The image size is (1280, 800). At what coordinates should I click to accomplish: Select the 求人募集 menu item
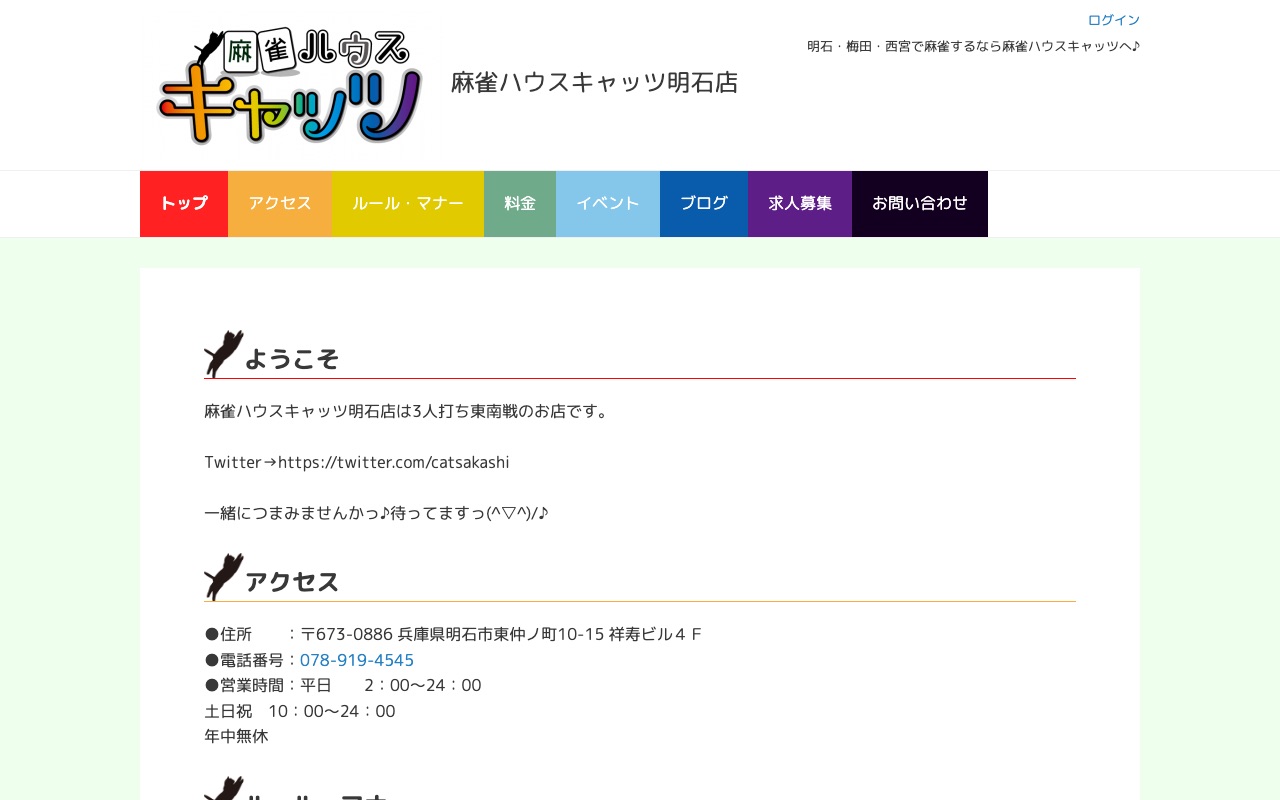(x=800, y=204)
